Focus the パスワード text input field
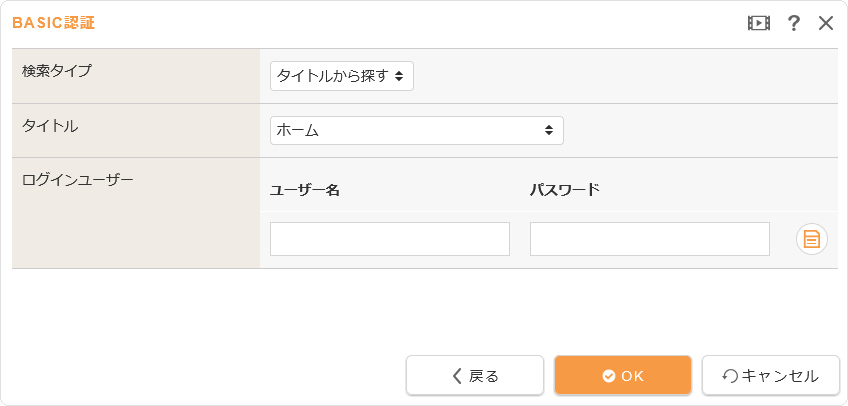Screen dimensions: 848x406 [650, 239]
